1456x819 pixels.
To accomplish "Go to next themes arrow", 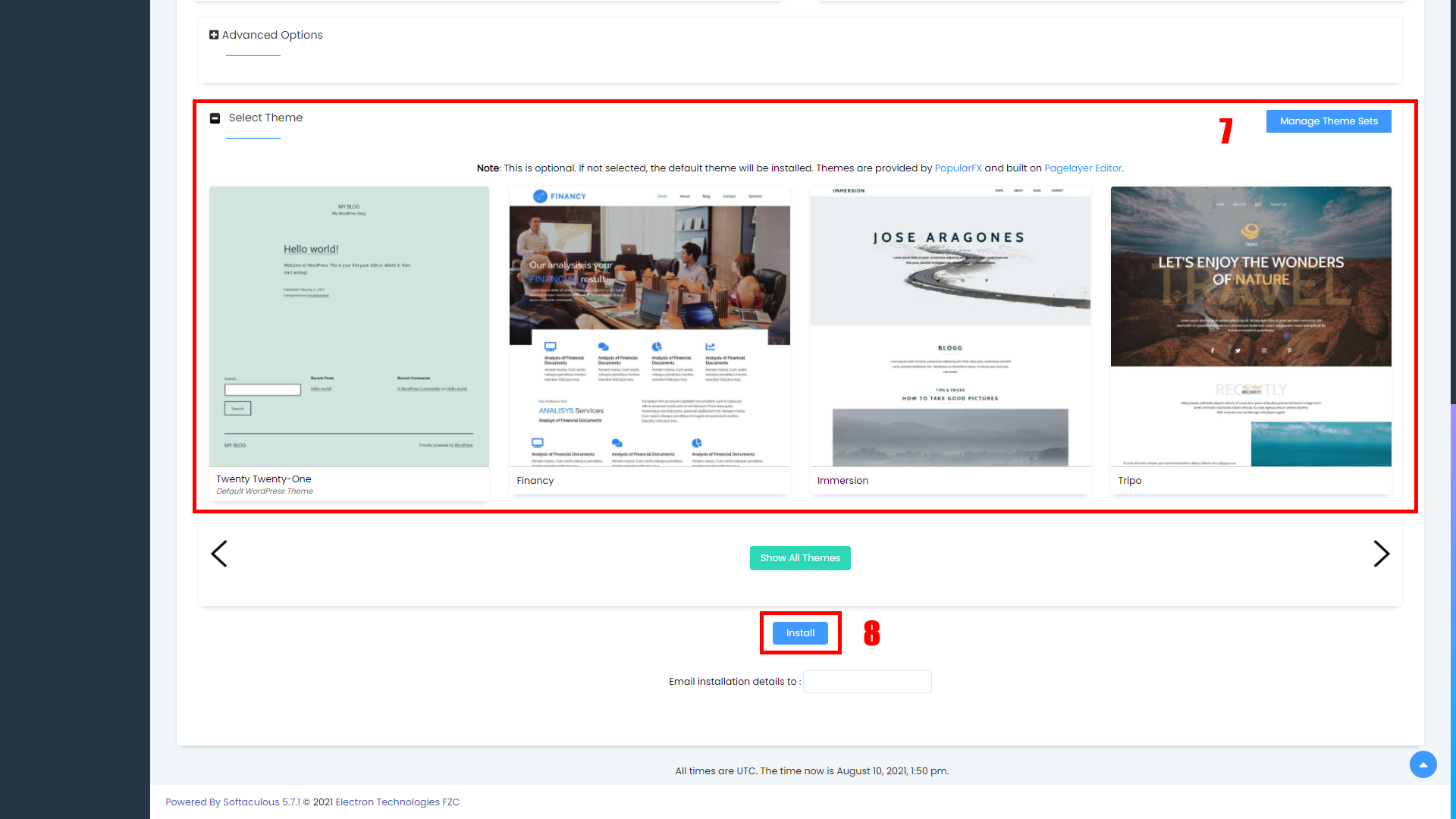I will click(x=1381, y=554).
